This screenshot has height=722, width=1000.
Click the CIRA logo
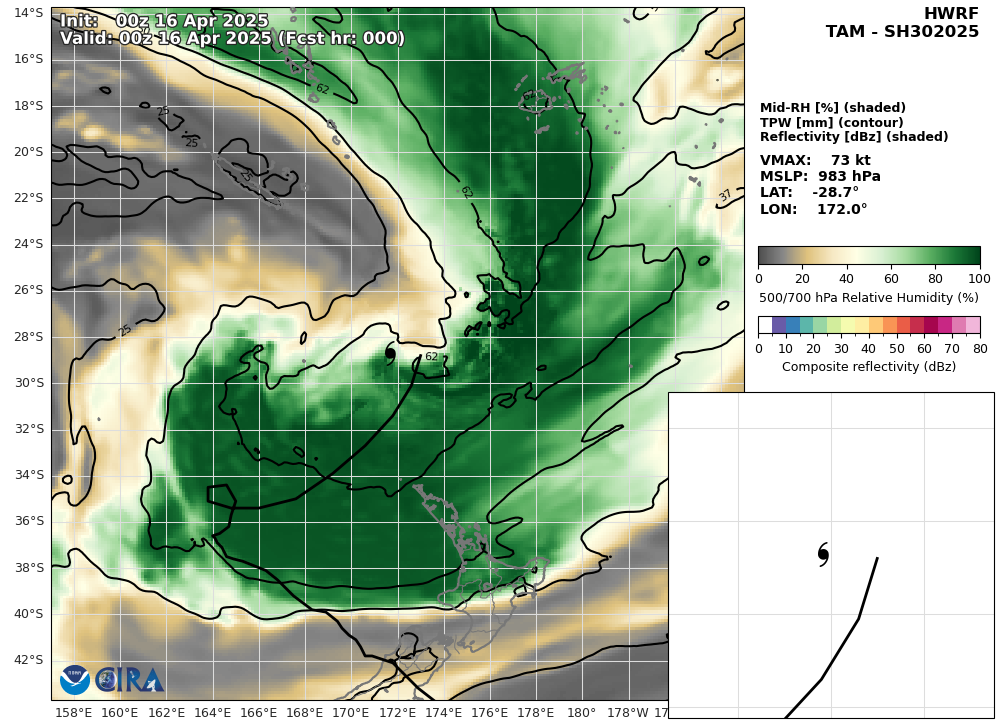[x=129, y=681]
